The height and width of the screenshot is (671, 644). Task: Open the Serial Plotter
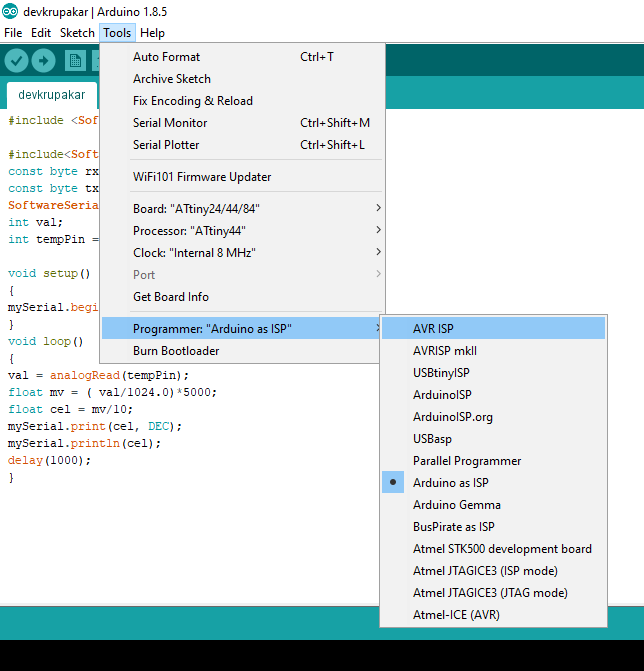click(242, 145)
